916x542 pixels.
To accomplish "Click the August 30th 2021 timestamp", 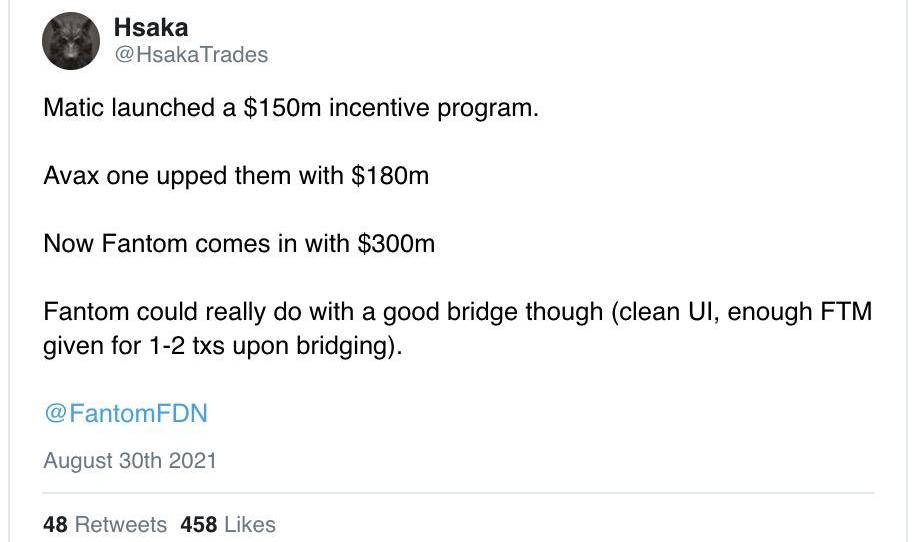I will coord(130,461).
